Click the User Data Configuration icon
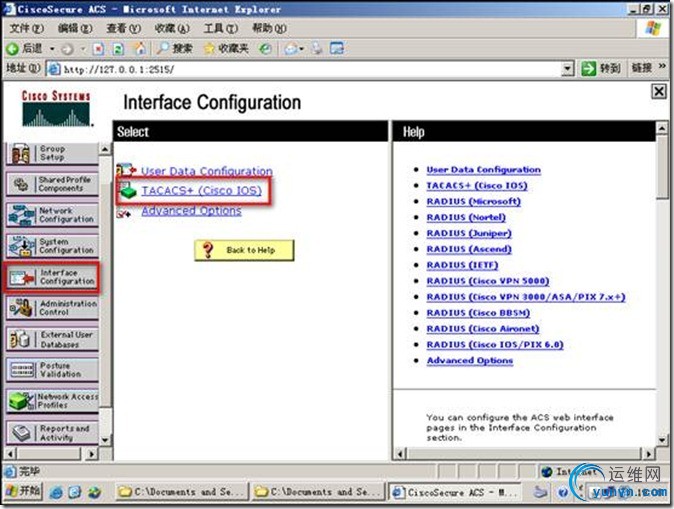This screenshot has width=674, height=509. coord(126,171)
